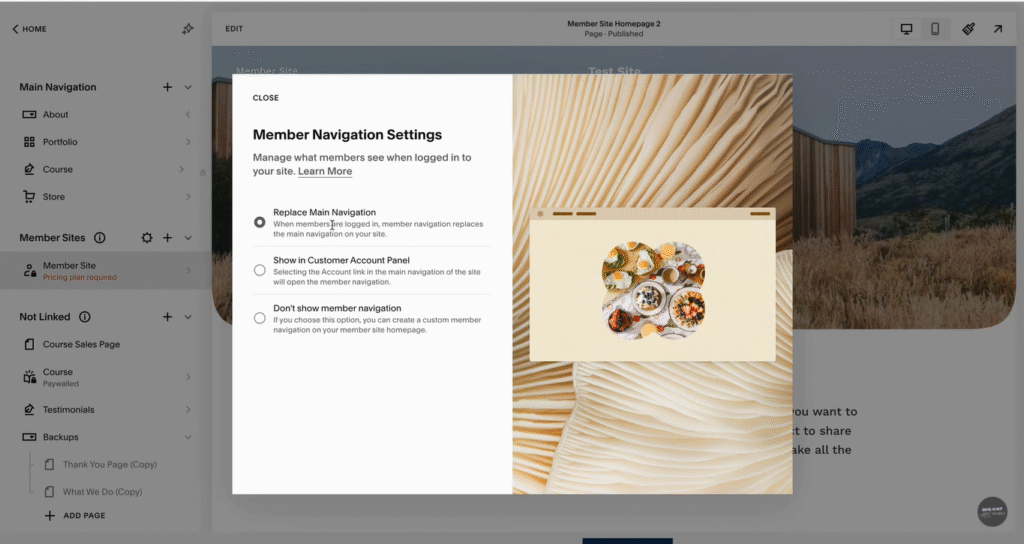
Task: Collapse the About row chevron
Action: coord(188,114)
